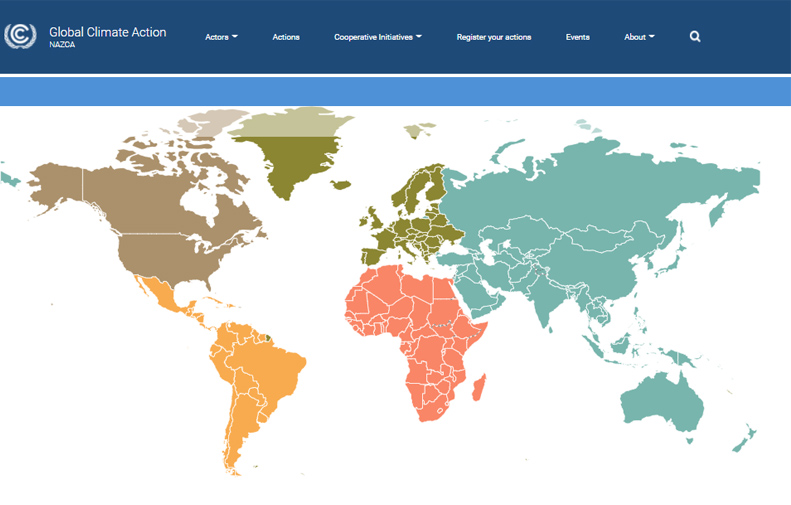Click the United Kingdom on the map
The image size is (791, 505).
(x=376, y=219)
